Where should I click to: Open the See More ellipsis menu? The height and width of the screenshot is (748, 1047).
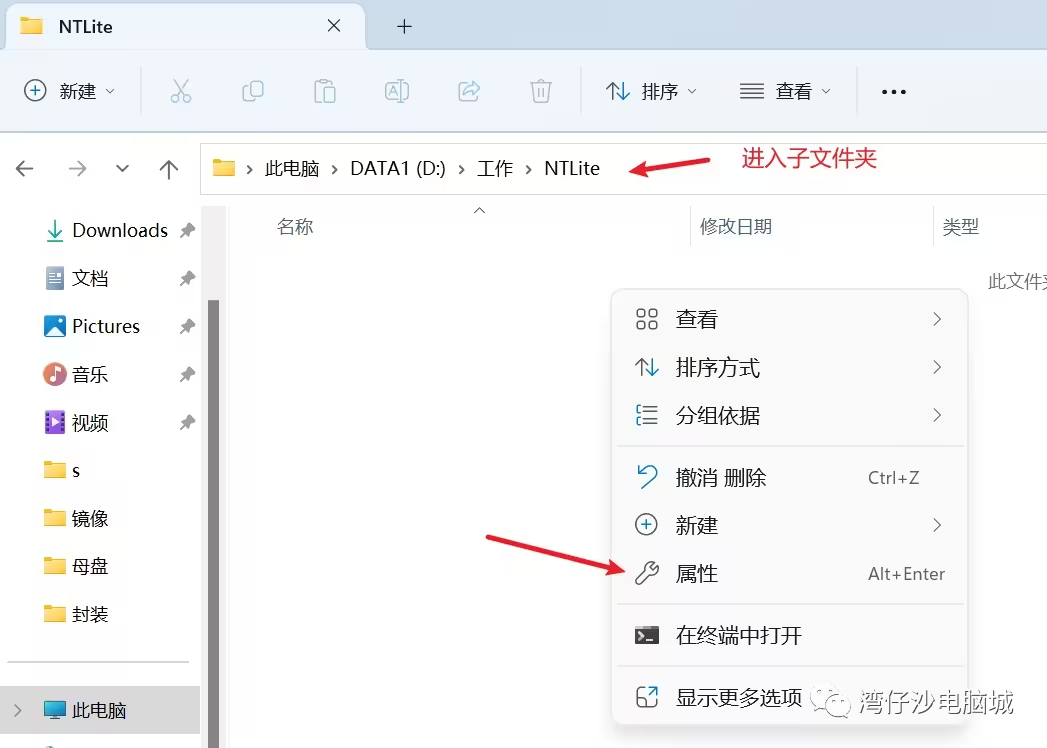pyautogui.click(x=893, y=91)
